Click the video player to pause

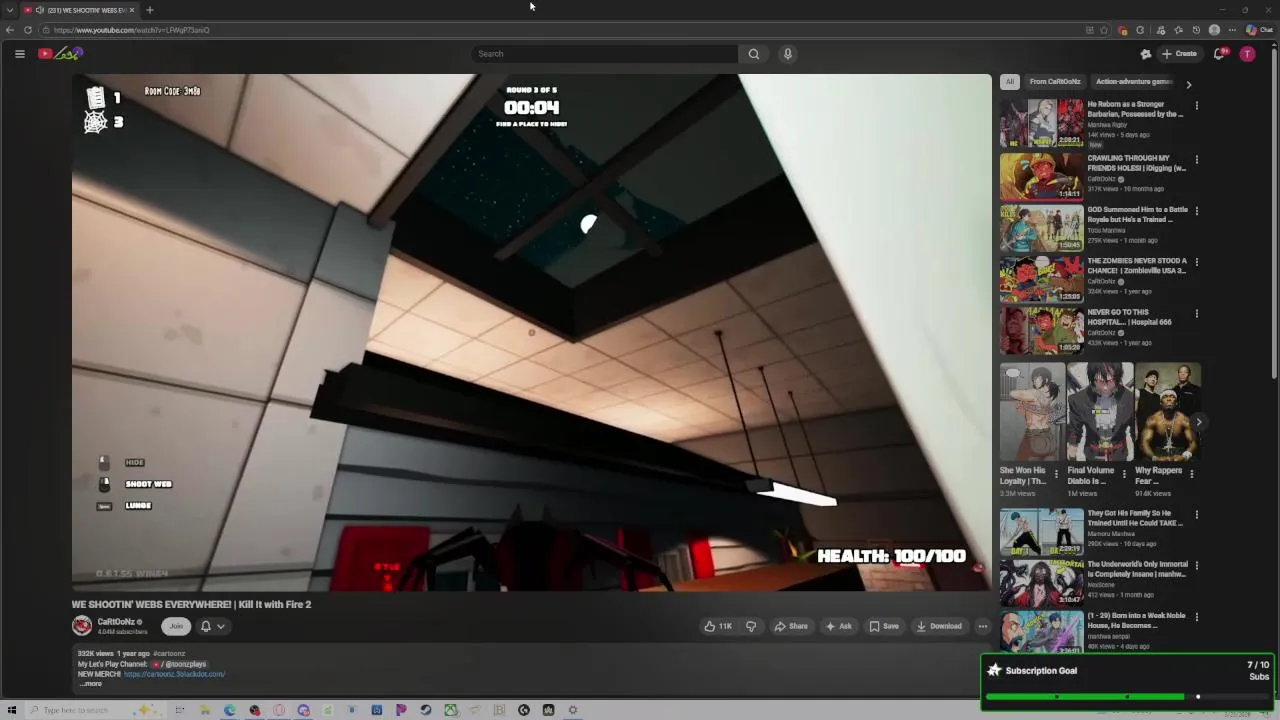pyautogui.click(x=531, y=332)
